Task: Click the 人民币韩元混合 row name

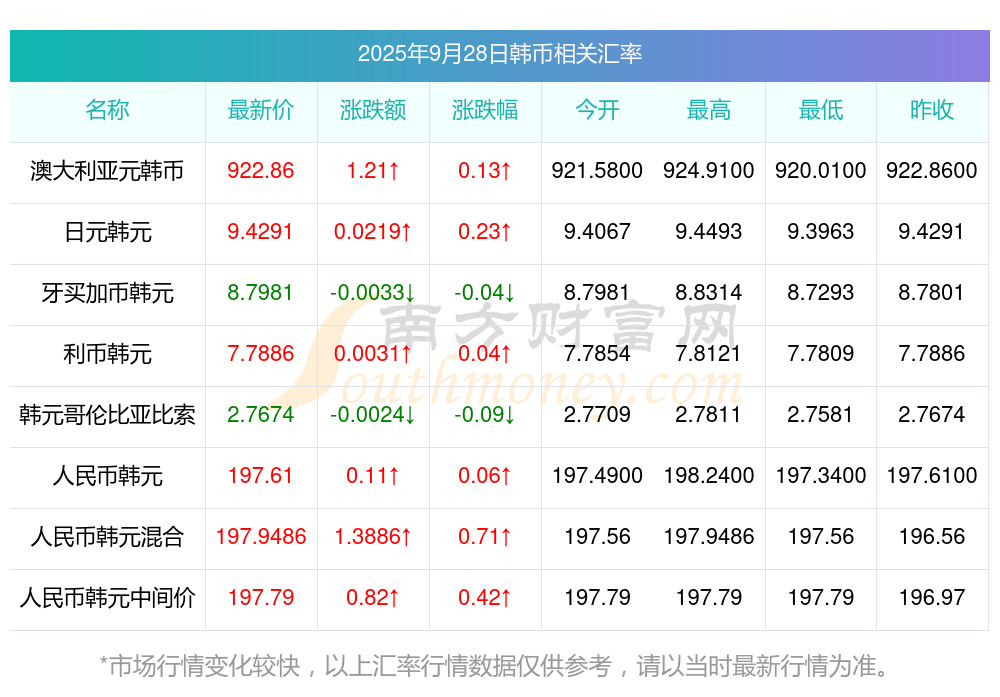Action: point(107,536)
